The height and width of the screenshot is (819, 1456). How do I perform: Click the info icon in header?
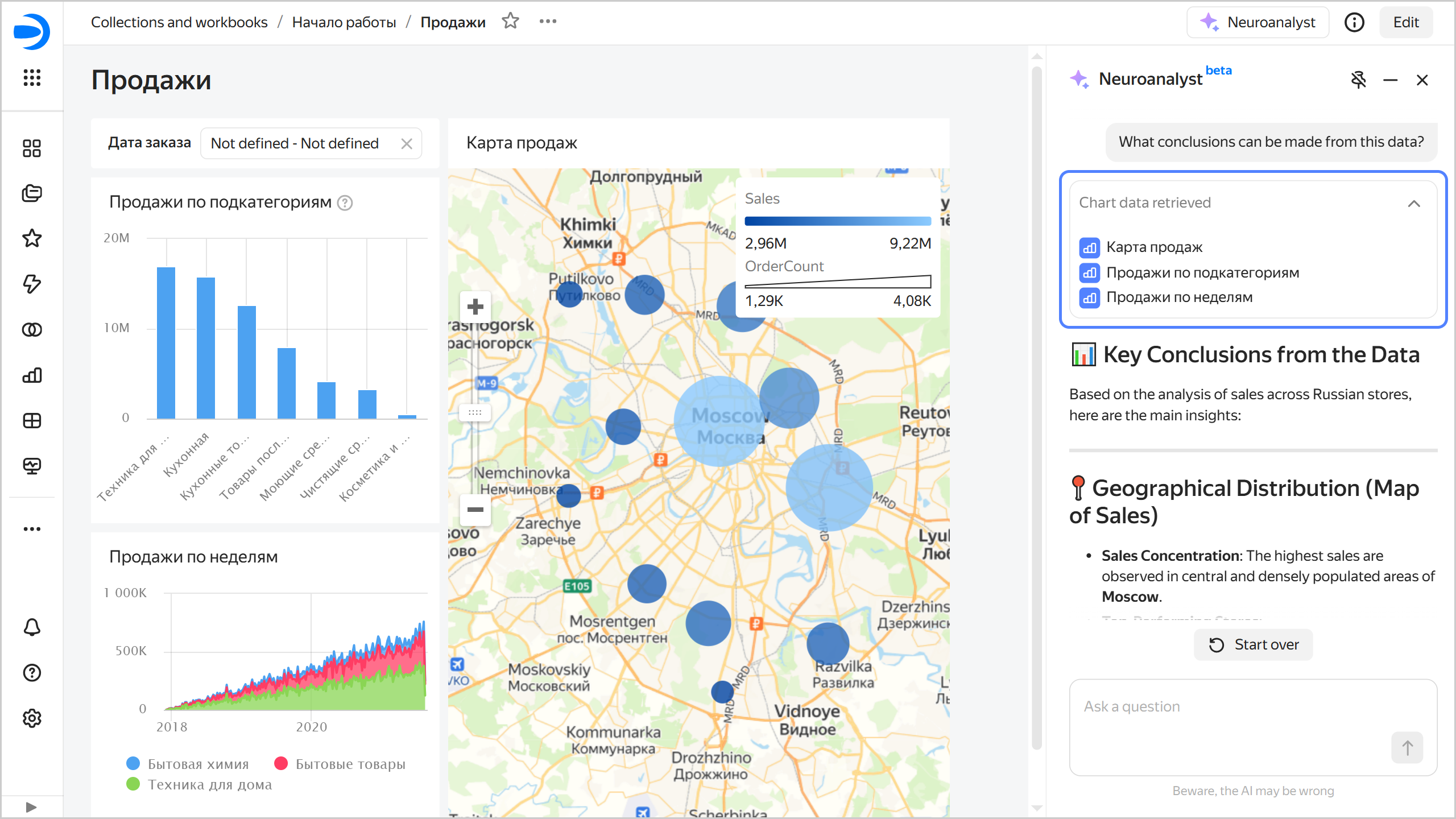click(x=1354, y=23)
